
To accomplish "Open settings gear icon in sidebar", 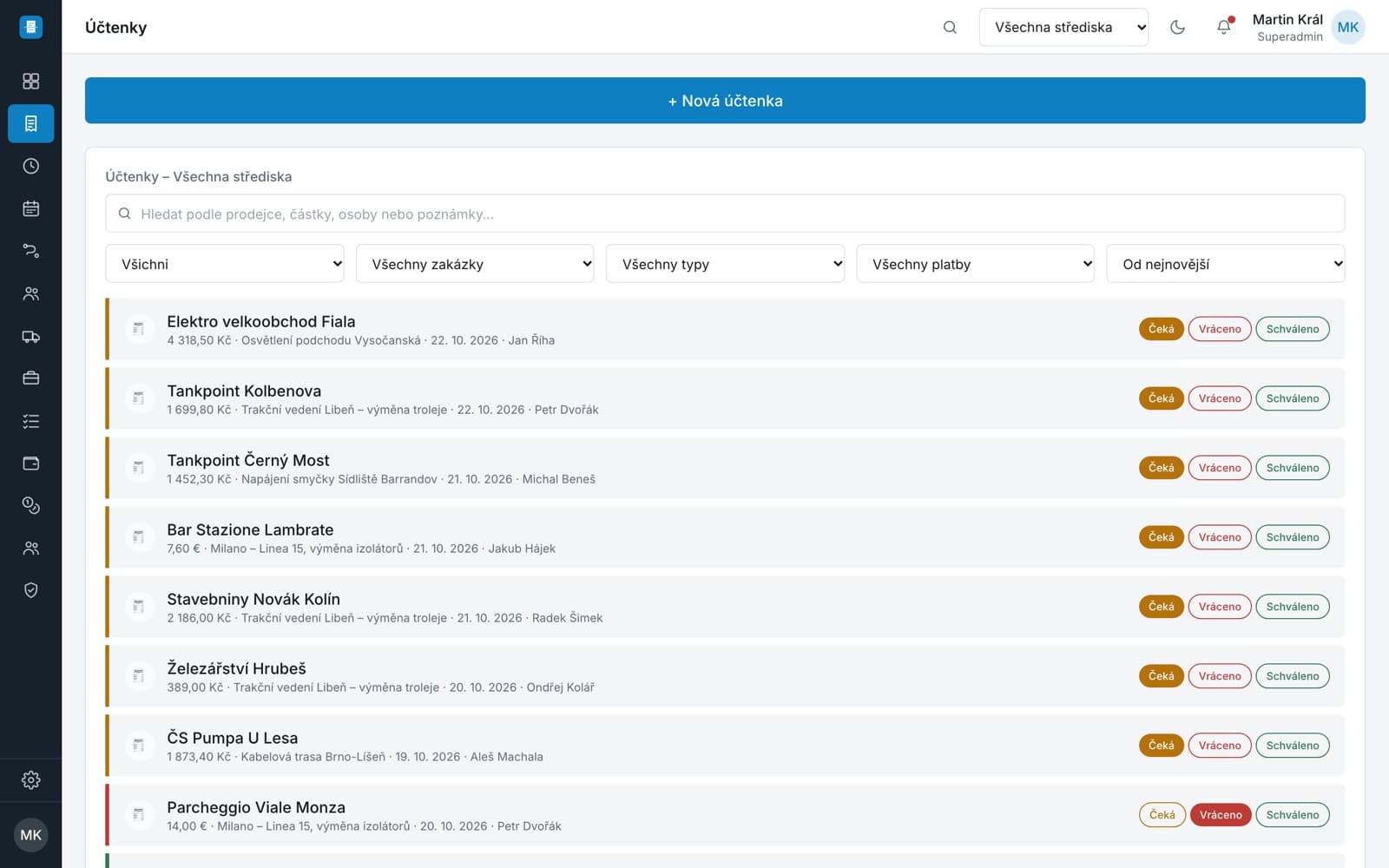I will click(30, 779).
